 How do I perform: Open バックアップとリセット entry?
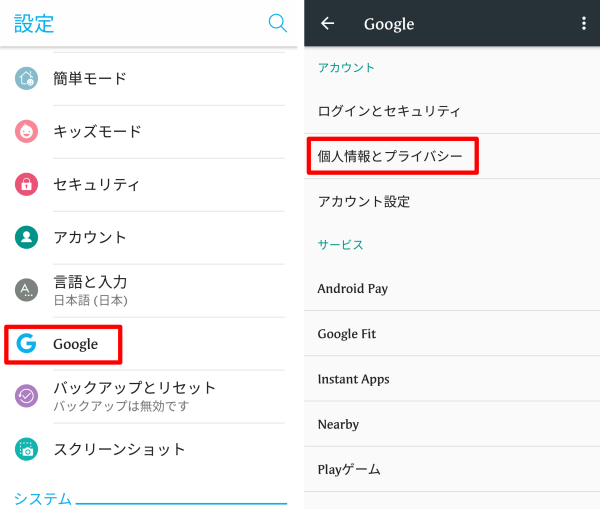pos(149,396)
